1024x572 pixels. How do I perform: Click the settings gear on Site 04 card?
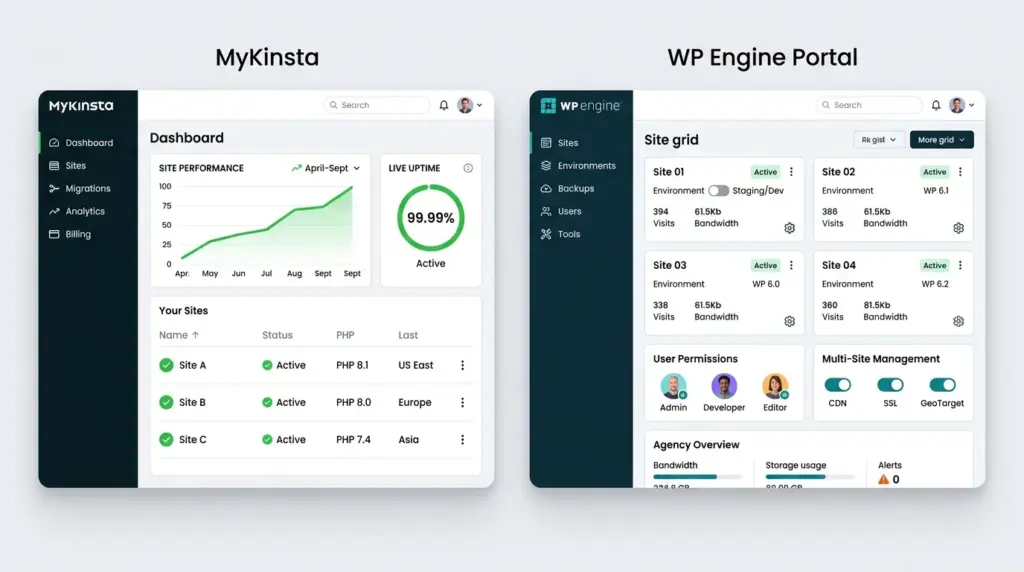(958, 321)
